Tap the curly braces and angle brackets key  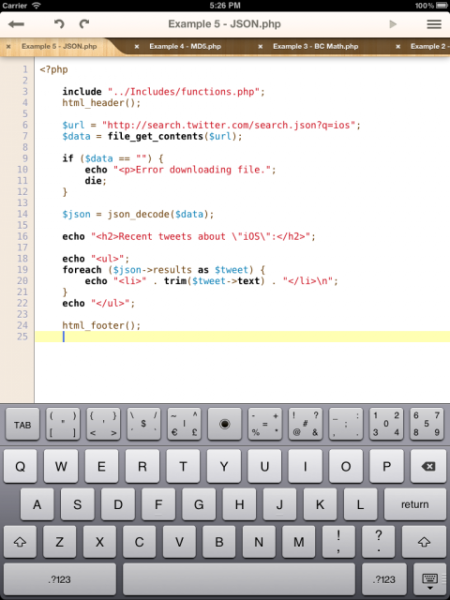tap(103, 425)
